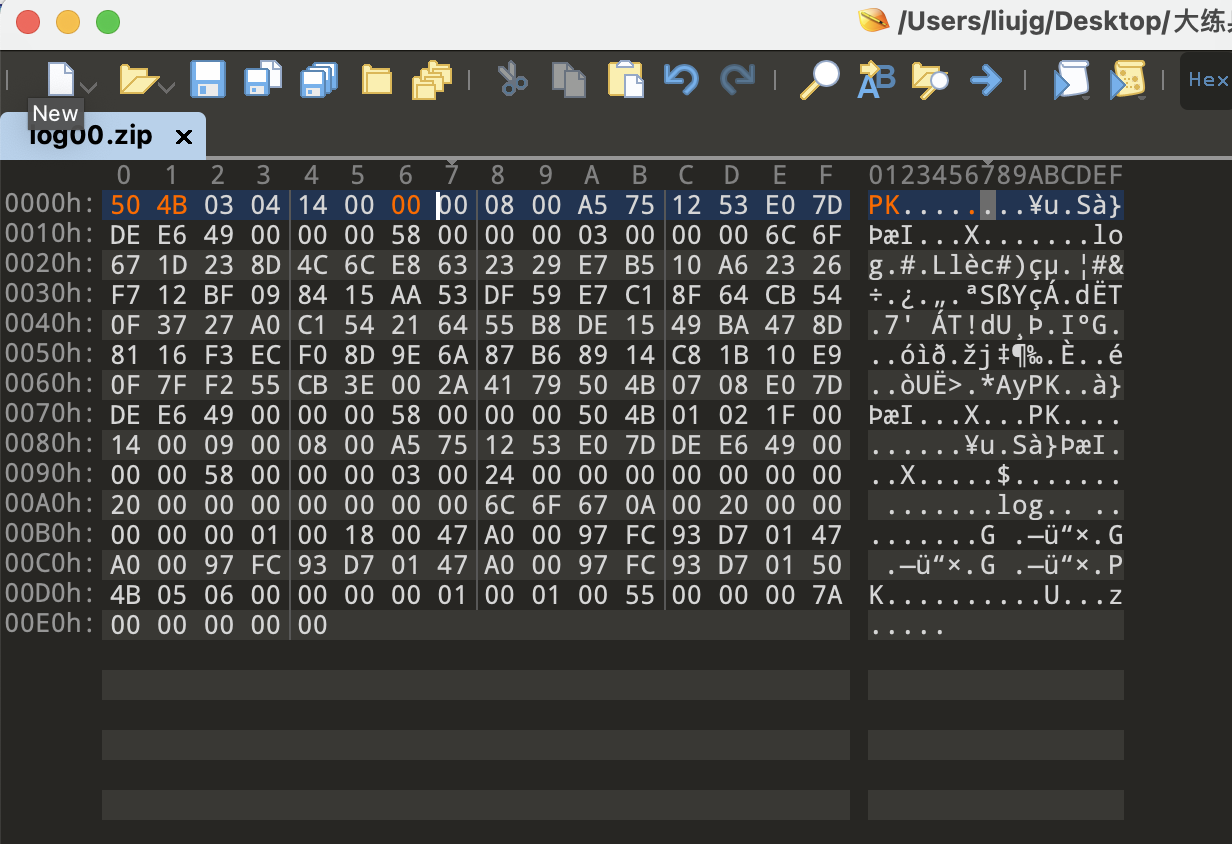Click the Redo arrow icon
The height and width of the screenshot is (844, 1232).
(737, 79)
